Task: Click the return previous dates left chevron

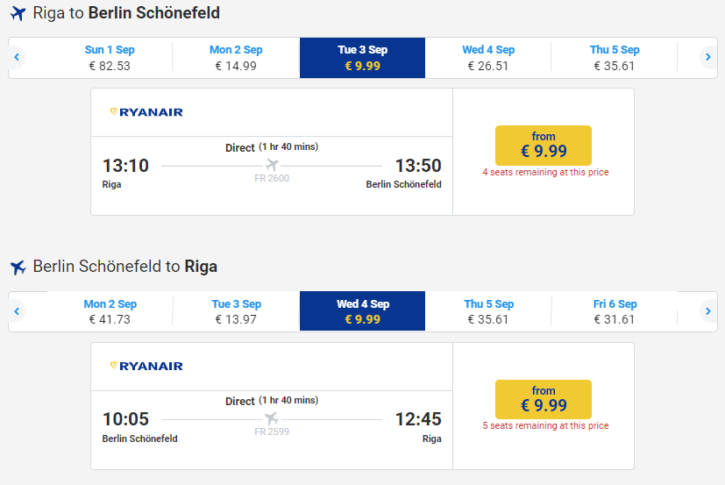Action: 17,311
